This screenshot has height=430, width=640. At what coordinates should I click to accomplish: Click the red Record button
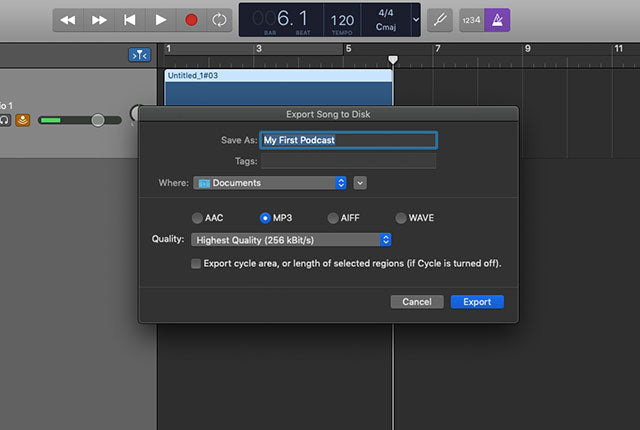click(x=190, y=20)
